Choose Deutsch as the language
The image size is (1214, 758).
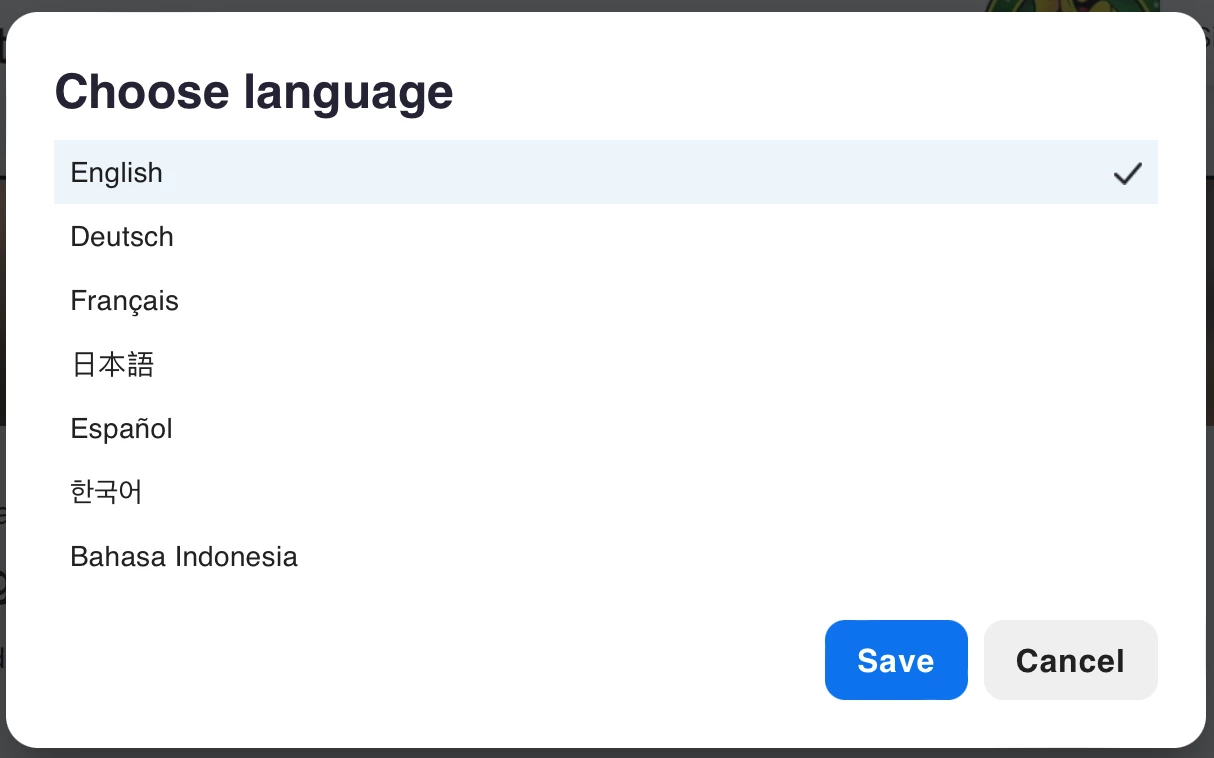pyautogui.click(x=606, y=236)
